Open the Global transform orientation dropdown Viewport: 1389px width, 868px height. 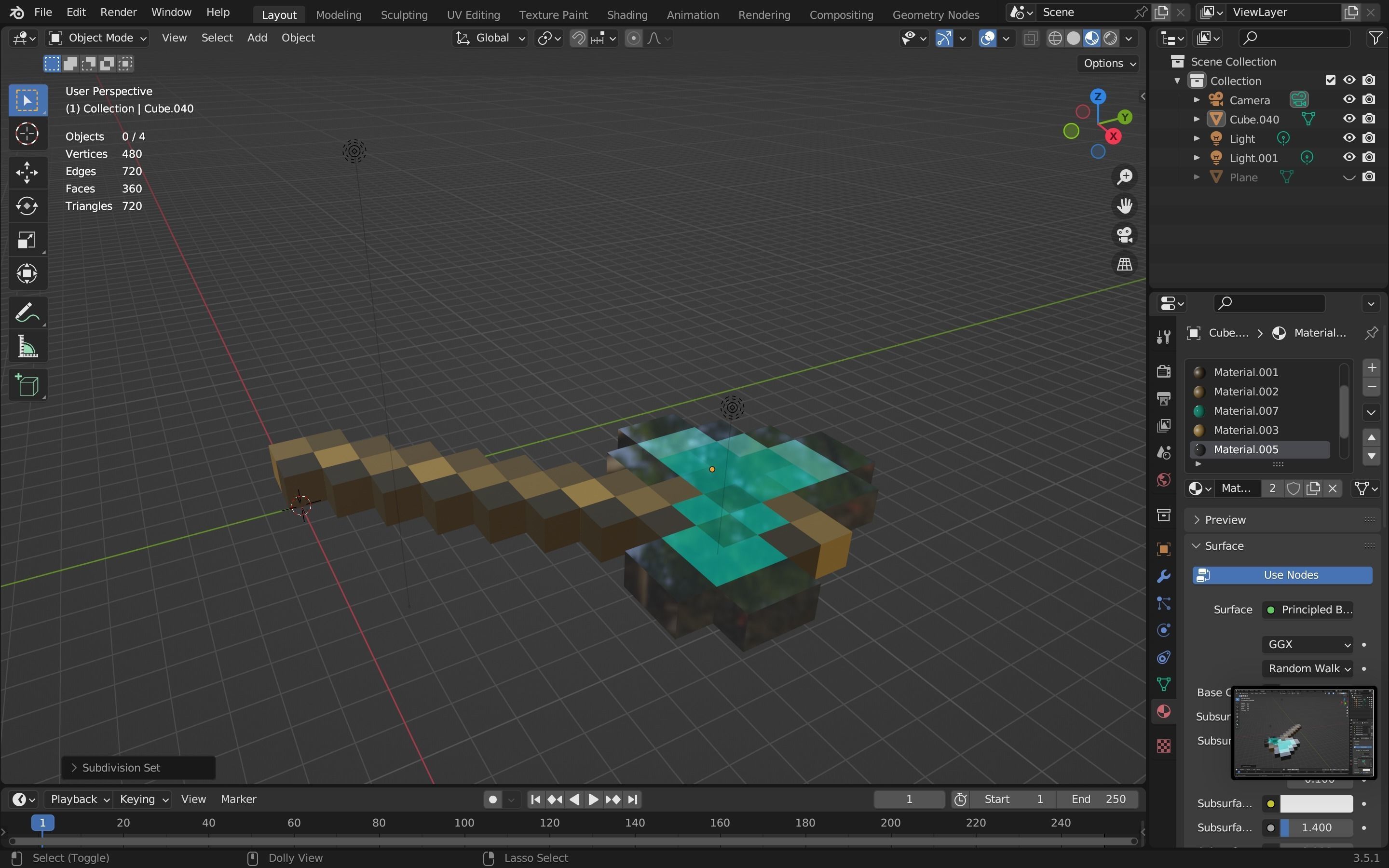pyautogui.click(x=490, y=38)
